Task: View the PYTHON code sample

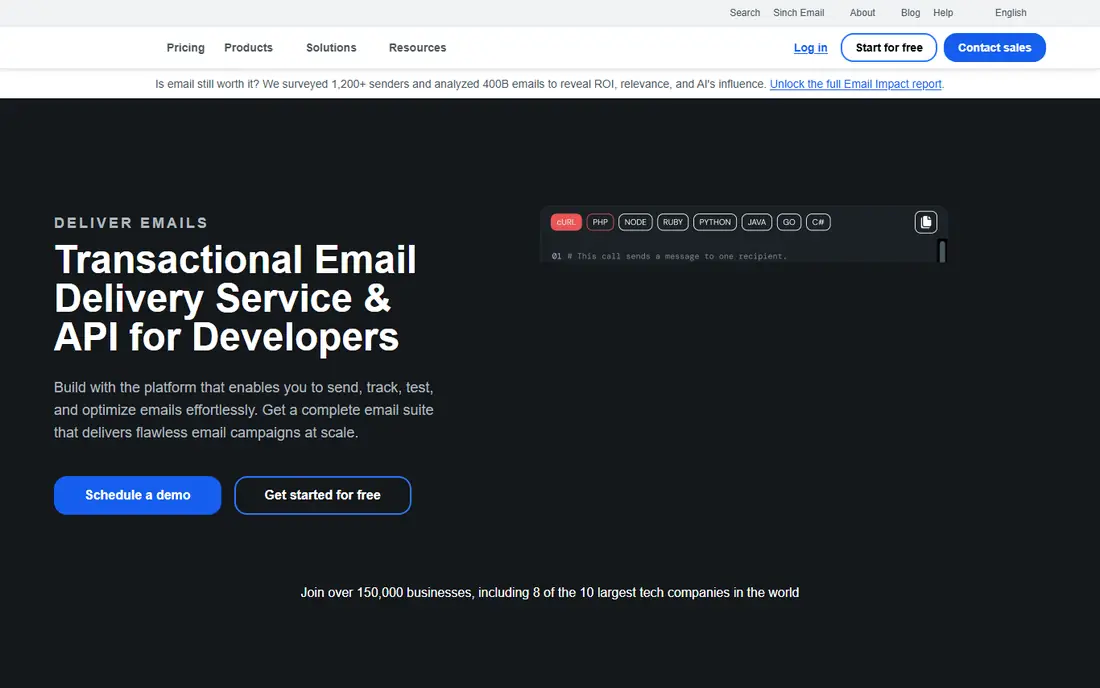Action: pos(714,222)
